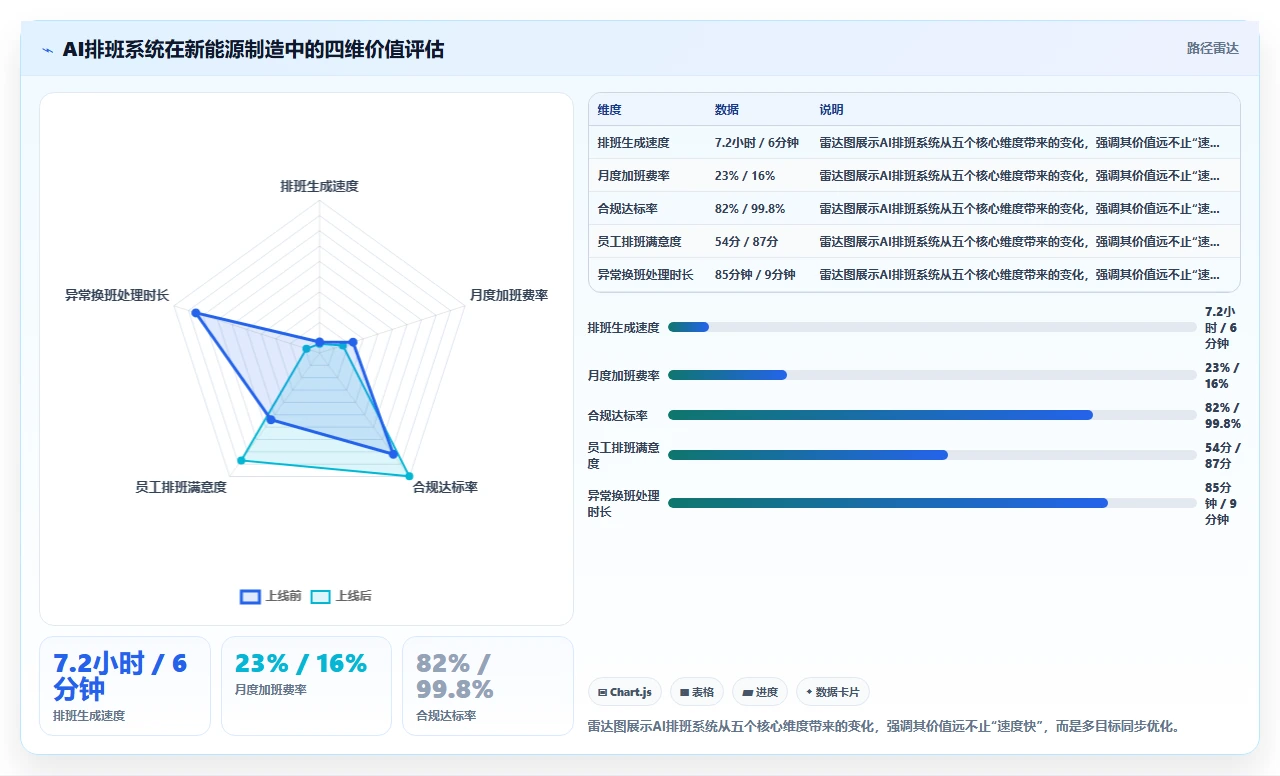1280x776 pixels.
Task: Click the 合规达标率 radar axis label
Action: click(x=445, y=487)
